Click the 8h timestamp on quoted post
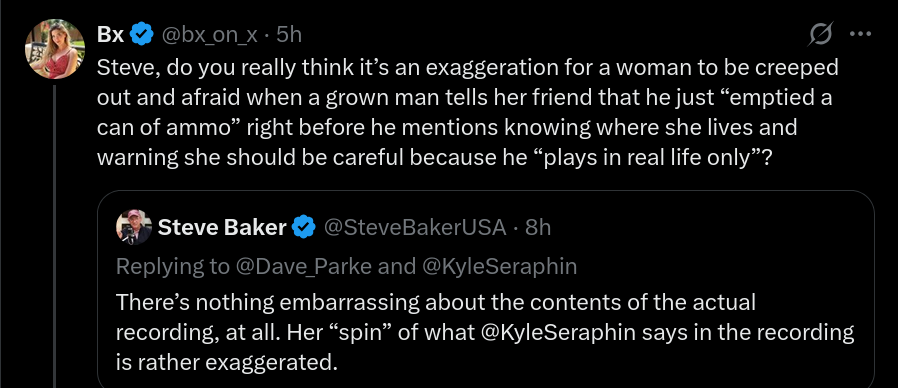This screenshot has height=388, width=898. [538, 228]
